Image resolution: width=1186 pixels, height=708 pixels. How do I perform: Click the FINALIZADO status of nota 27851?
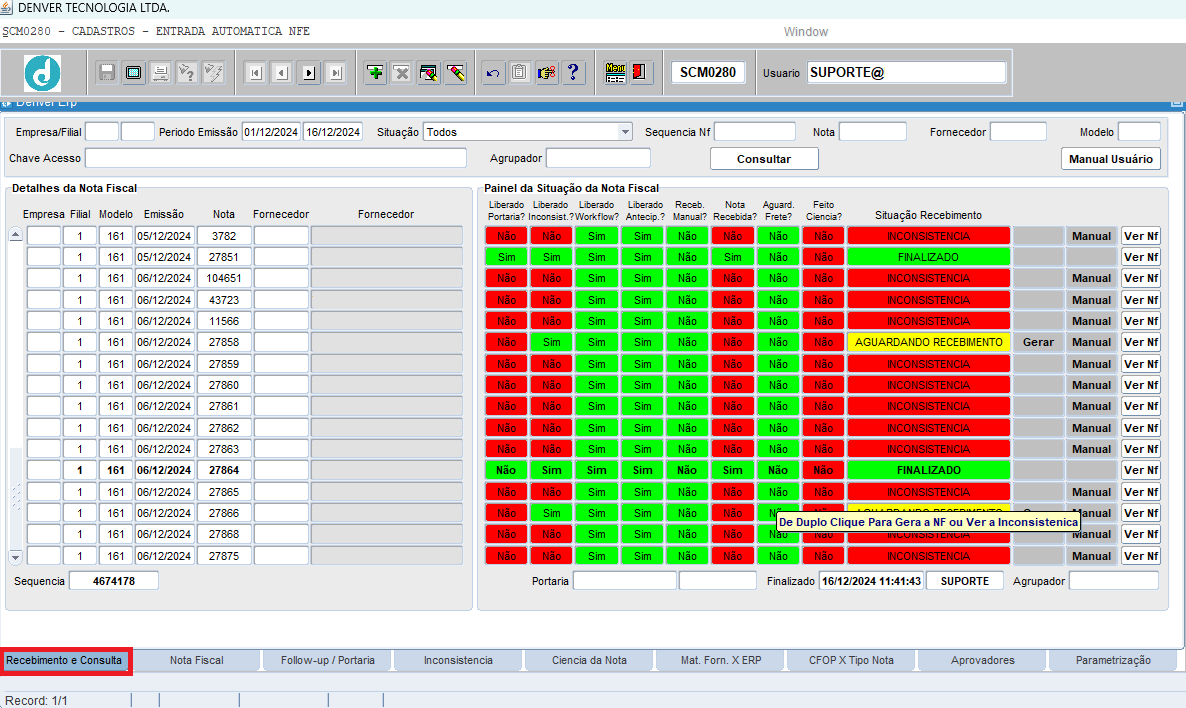pyautogui.click(x=928, y=257)
